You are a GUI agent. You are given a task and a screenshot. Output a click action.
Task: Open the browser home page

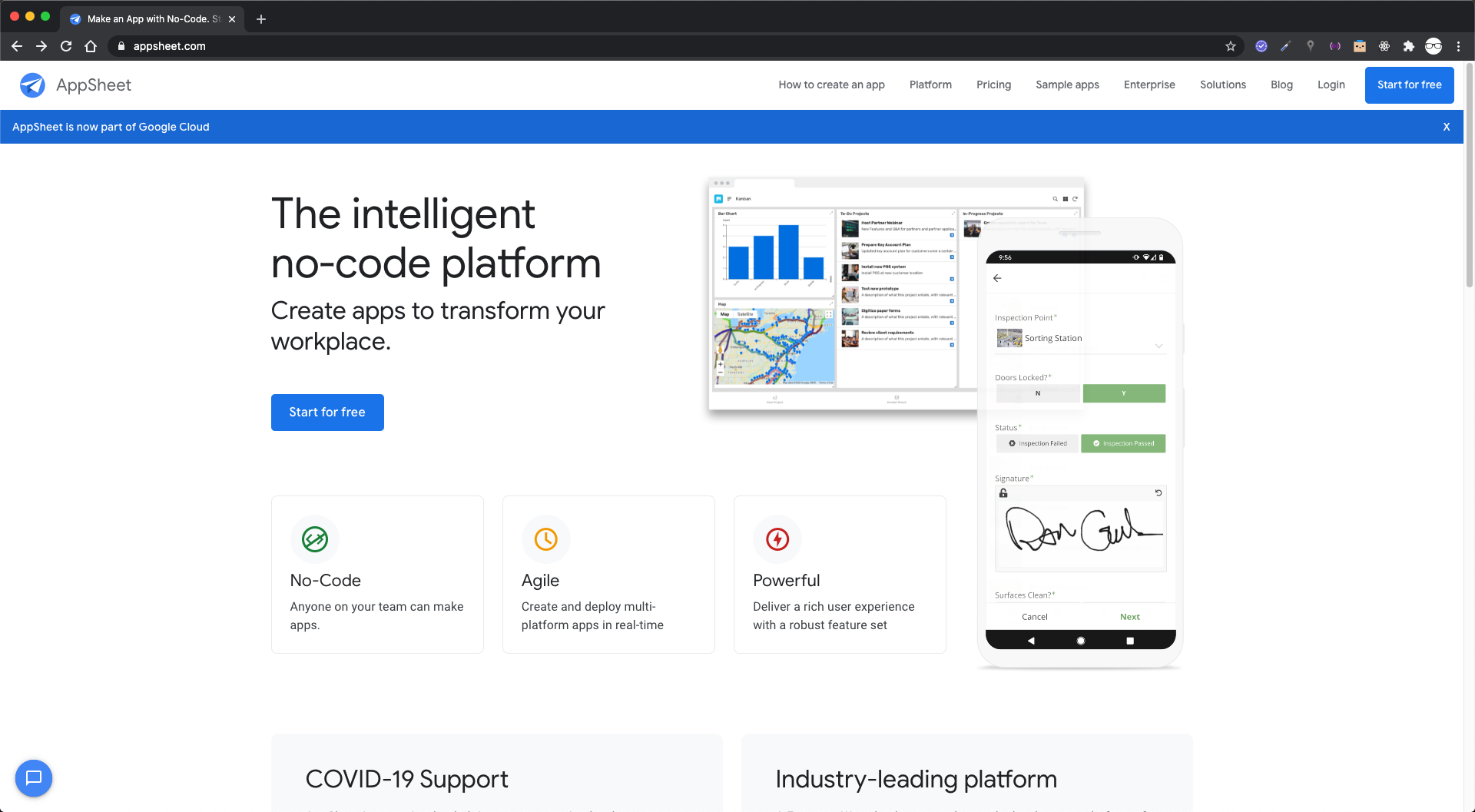[x=91, y=46]
